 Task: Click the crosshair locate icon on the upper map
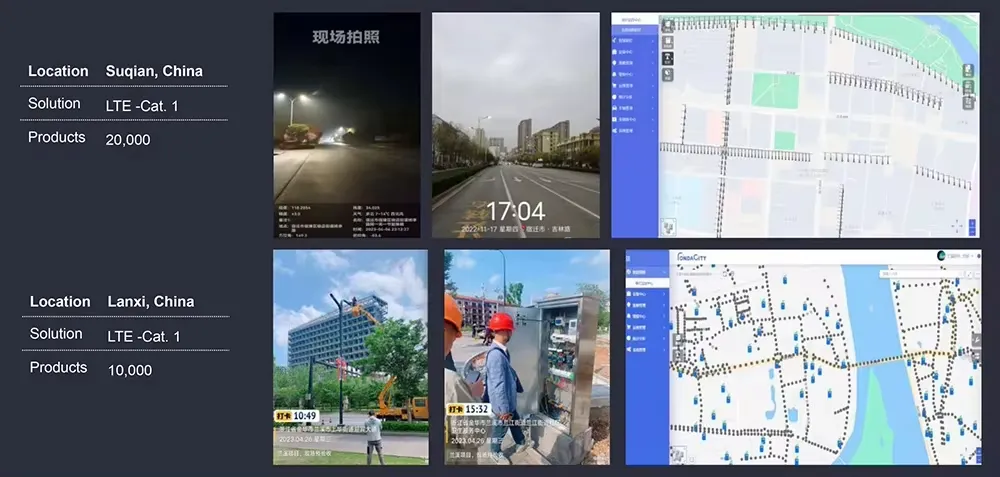click(x=957, y=226)
